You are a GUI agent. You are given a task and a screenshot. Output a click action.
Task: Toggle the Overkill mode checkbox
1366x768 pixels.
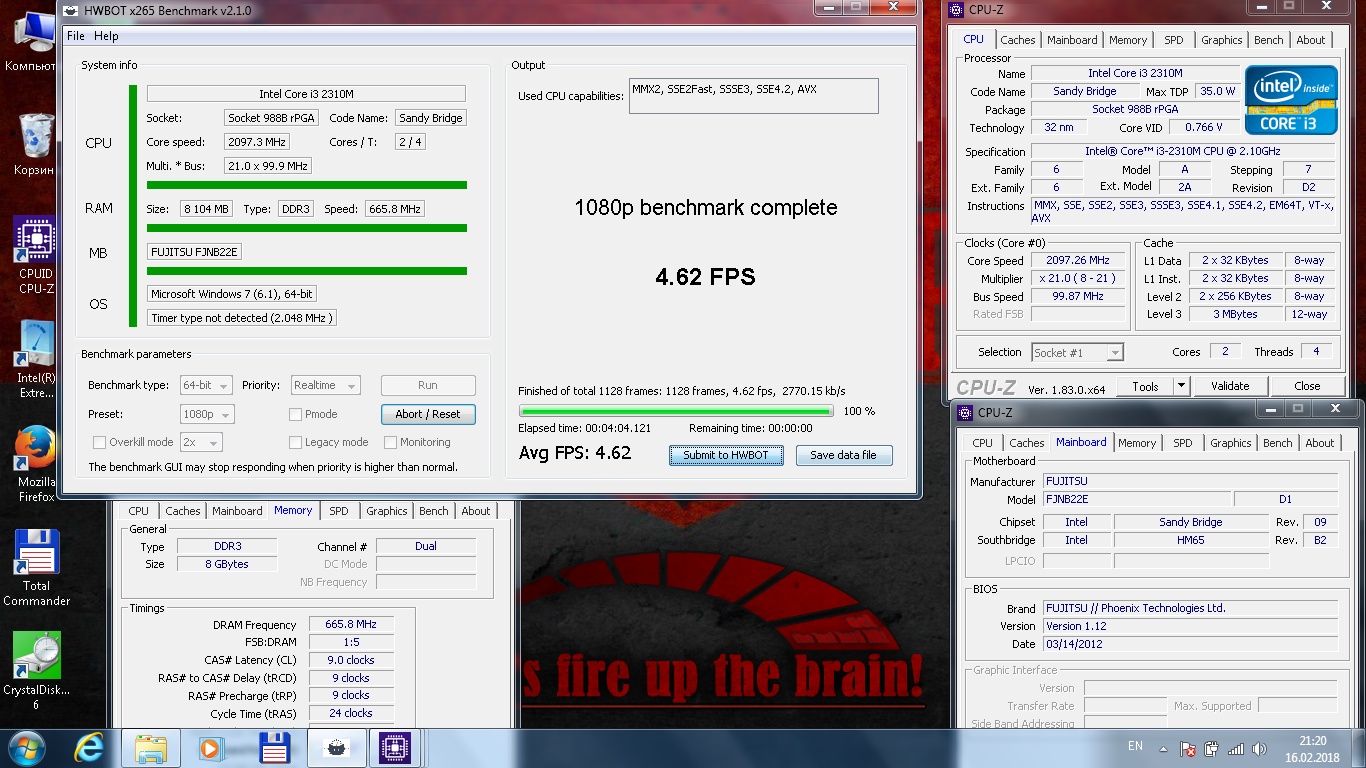99,442
